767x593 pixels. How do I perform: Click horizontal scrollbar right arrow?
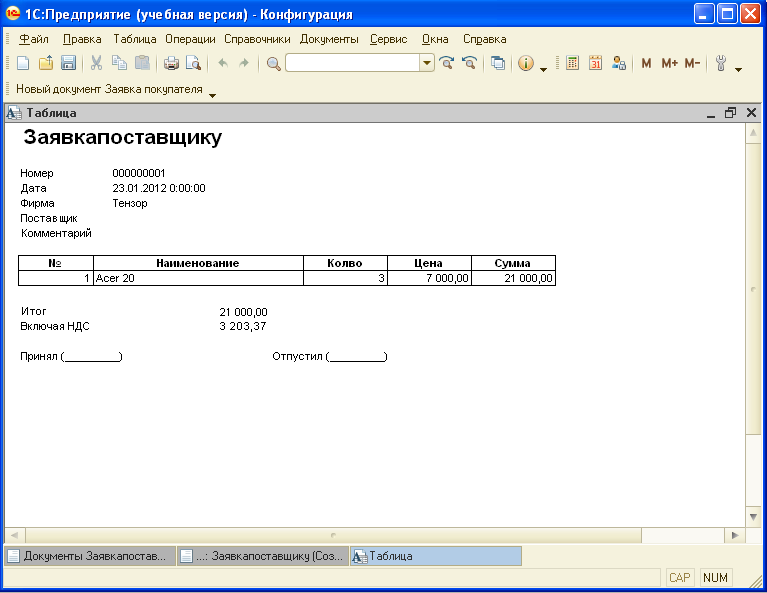coord(735,535)
